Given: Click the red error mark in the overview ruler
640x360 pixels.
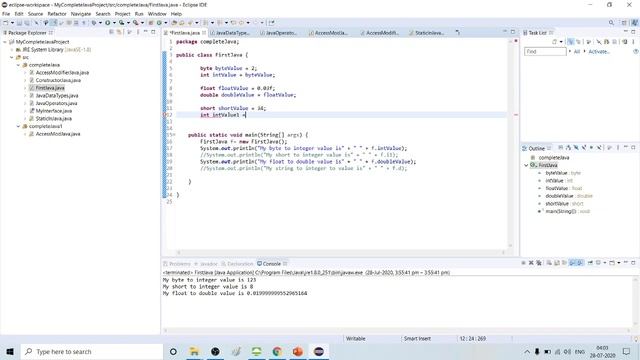Looking at the screenshot, I should (516, 115).
